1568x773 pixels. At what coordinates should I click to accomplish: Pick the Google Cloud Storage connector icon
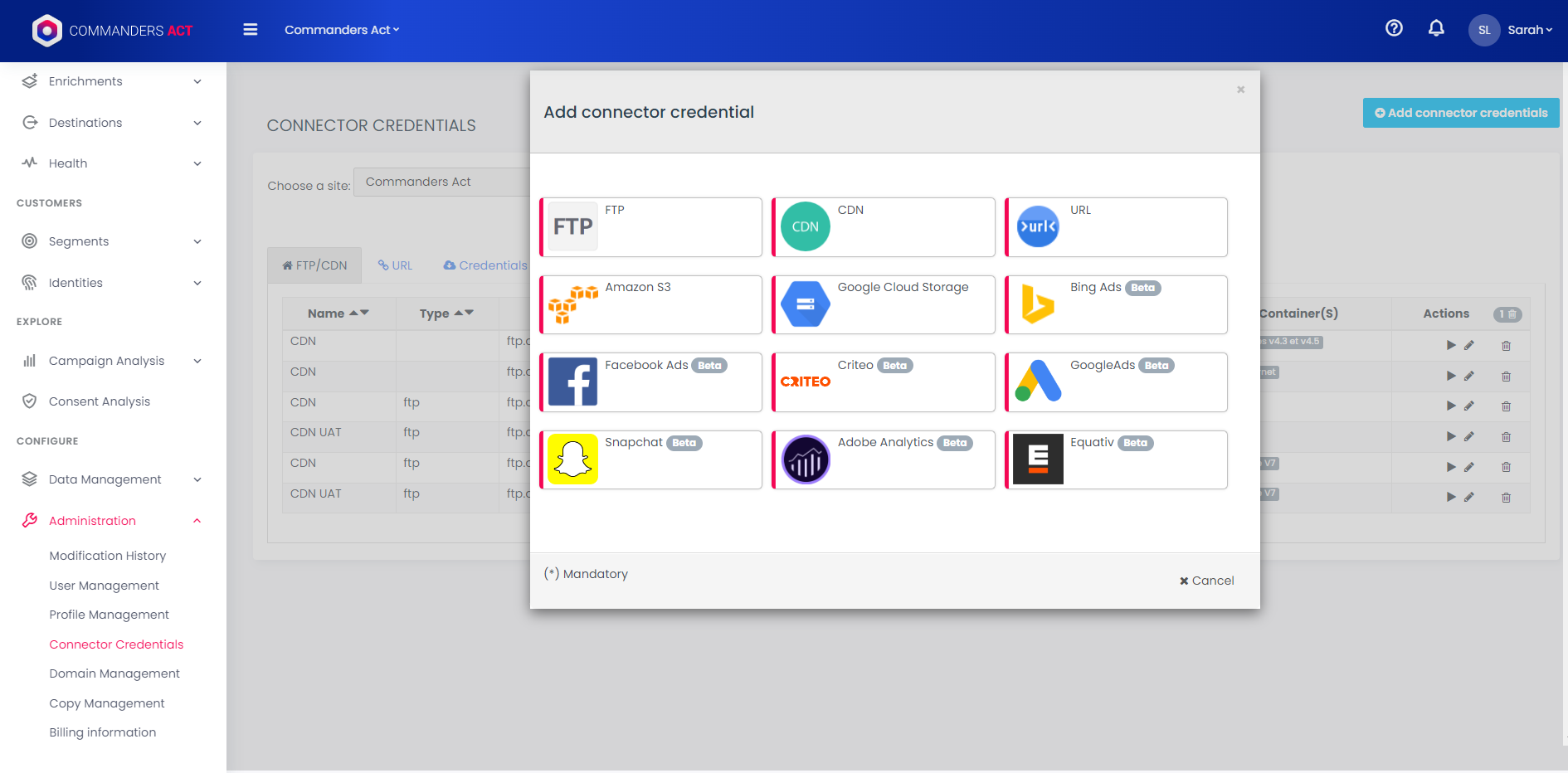805,304
